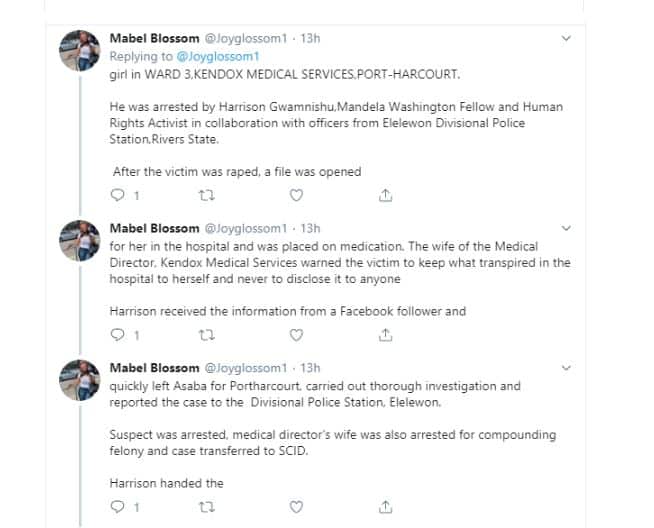Open Mabel Blossom's profile from first tweet name
The height and width of the screenshot is (528, 654).
coord(153,39)
